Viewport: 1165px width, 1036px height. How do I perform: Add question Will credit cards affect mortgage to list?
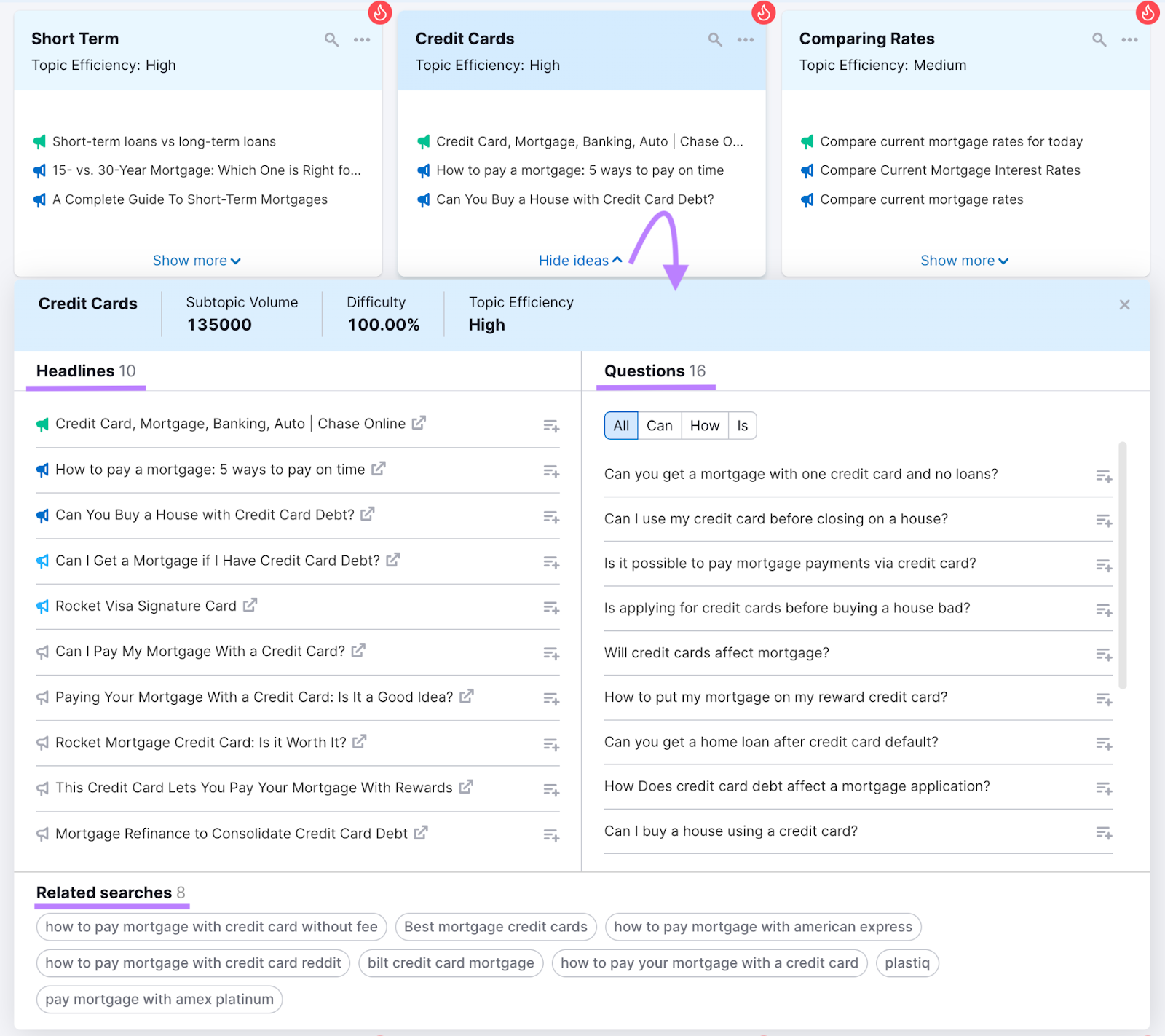point(1104,654)
